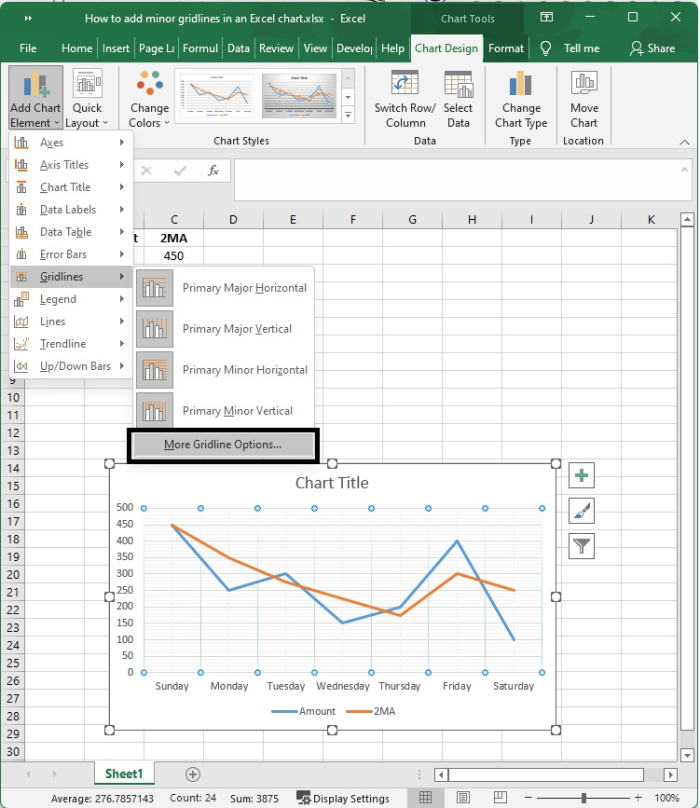Toggle Primary Minor Horizontal gridlines
This screenshot has height=808, width=700.
click(224, 370)
